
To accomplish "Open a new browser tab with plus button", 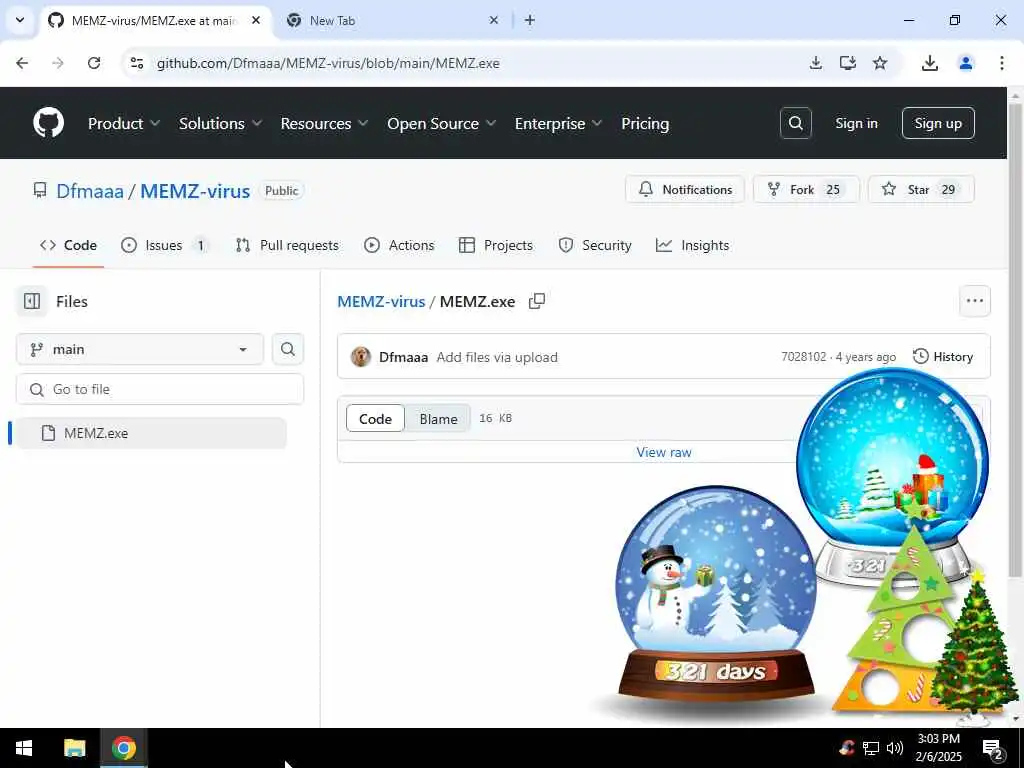I will [530, 20].
